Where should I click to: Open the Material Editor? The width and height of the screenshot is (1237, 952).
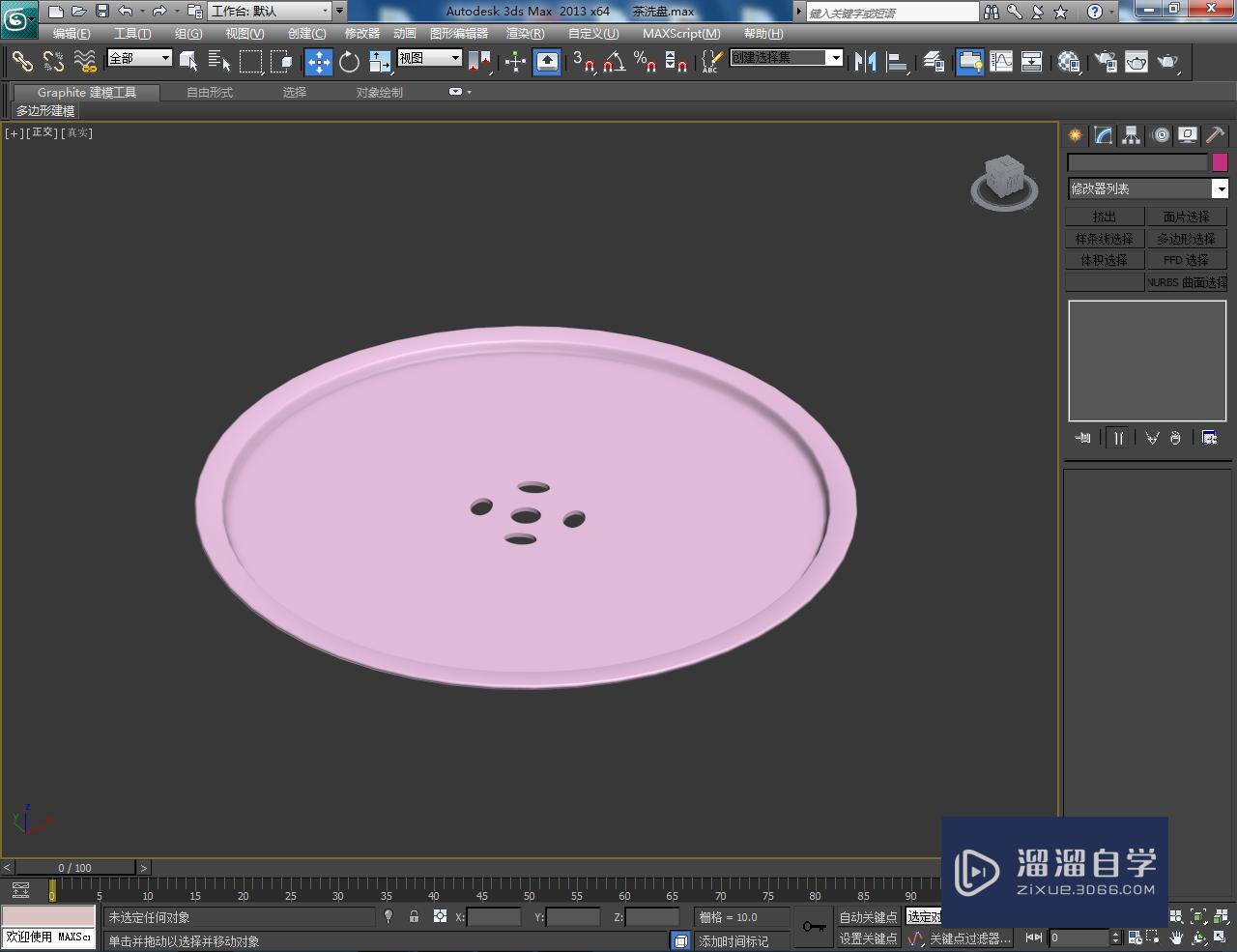1069,62
